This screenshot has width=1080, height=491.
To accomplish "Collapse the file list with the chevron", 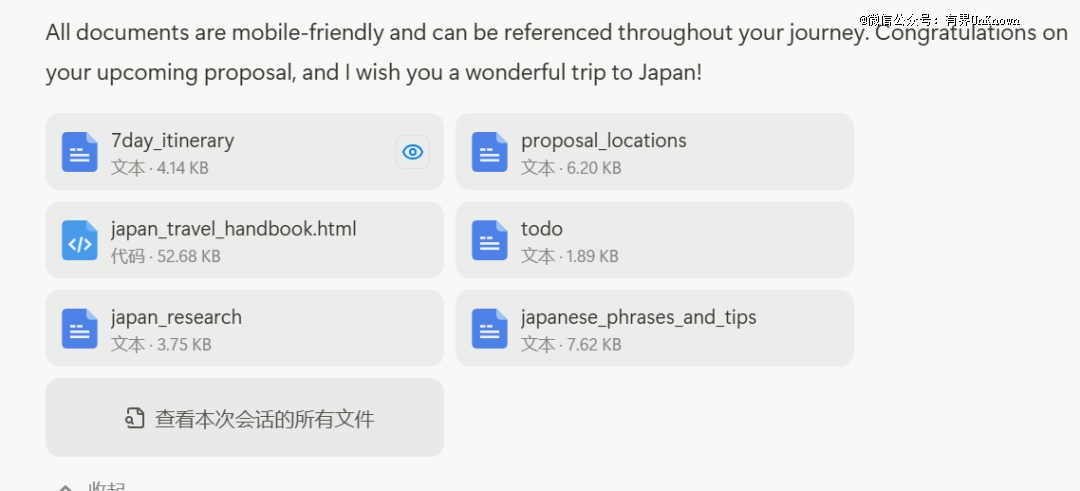I will [x=65, y=488].
